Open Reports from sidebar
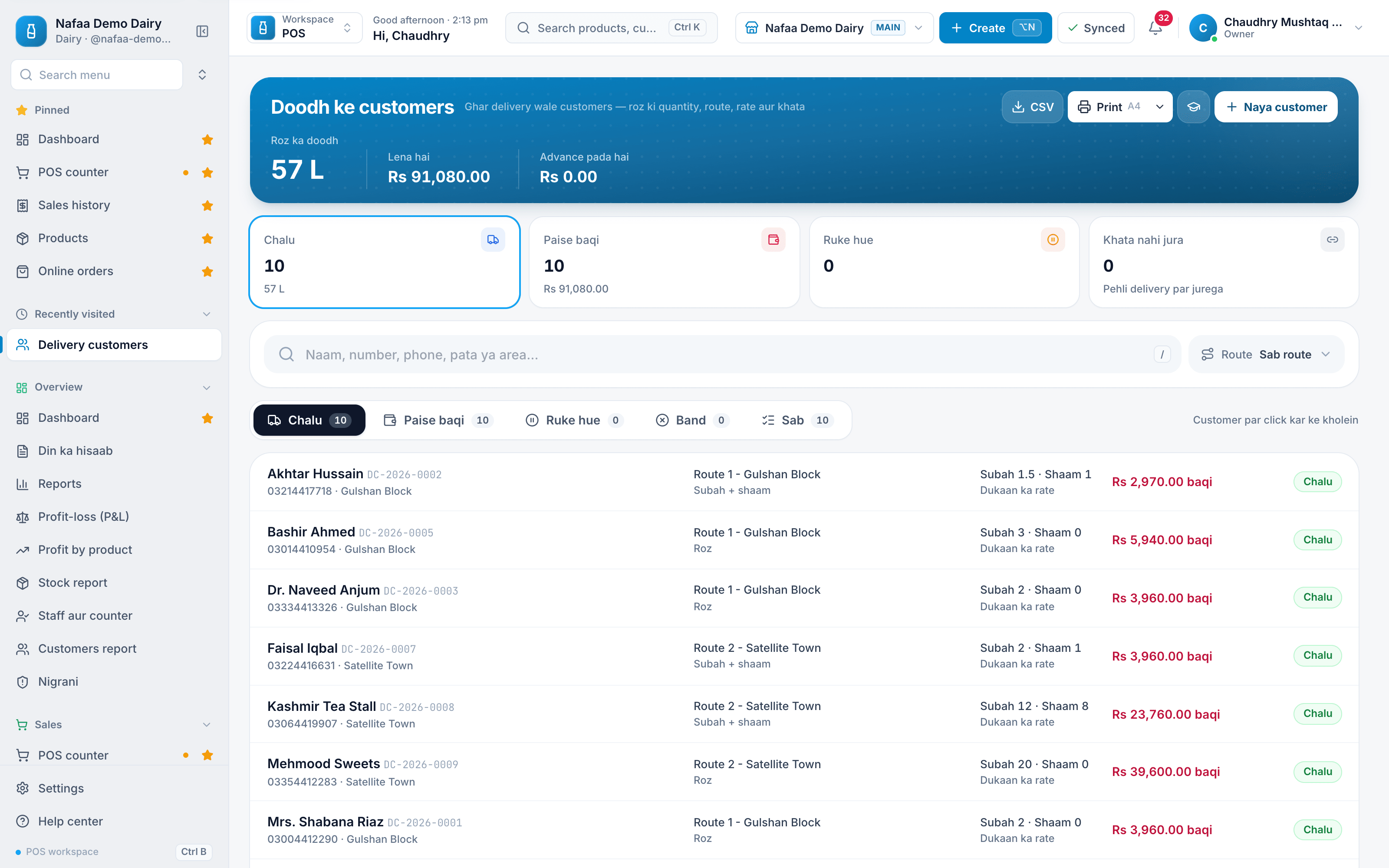This screenshot has height=868, width=1389. tap(114, 484)
